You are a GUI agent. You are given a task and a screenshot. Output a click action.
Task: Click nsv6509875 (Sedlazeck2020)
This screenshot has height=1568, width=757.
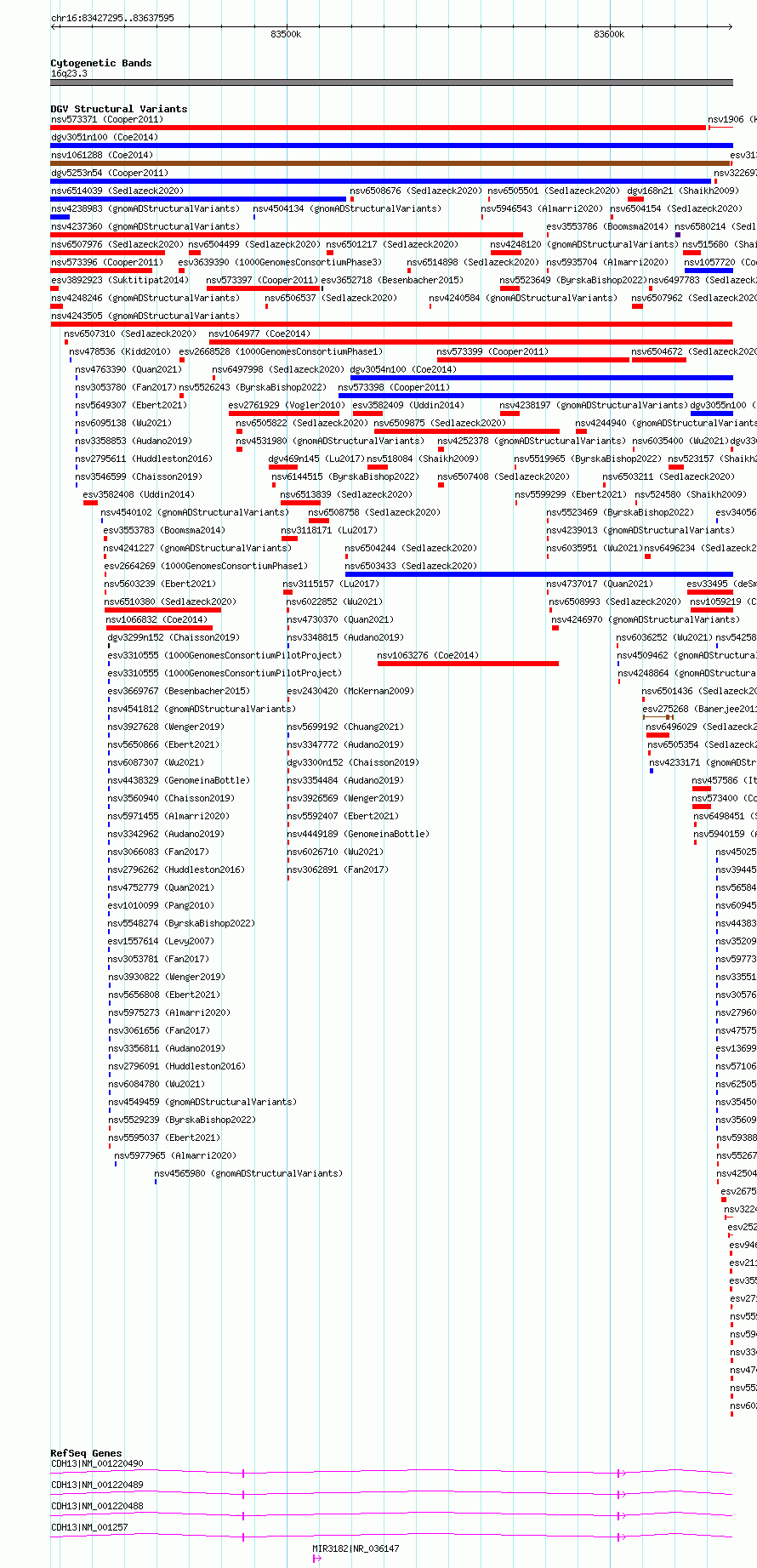click(440, 423)
